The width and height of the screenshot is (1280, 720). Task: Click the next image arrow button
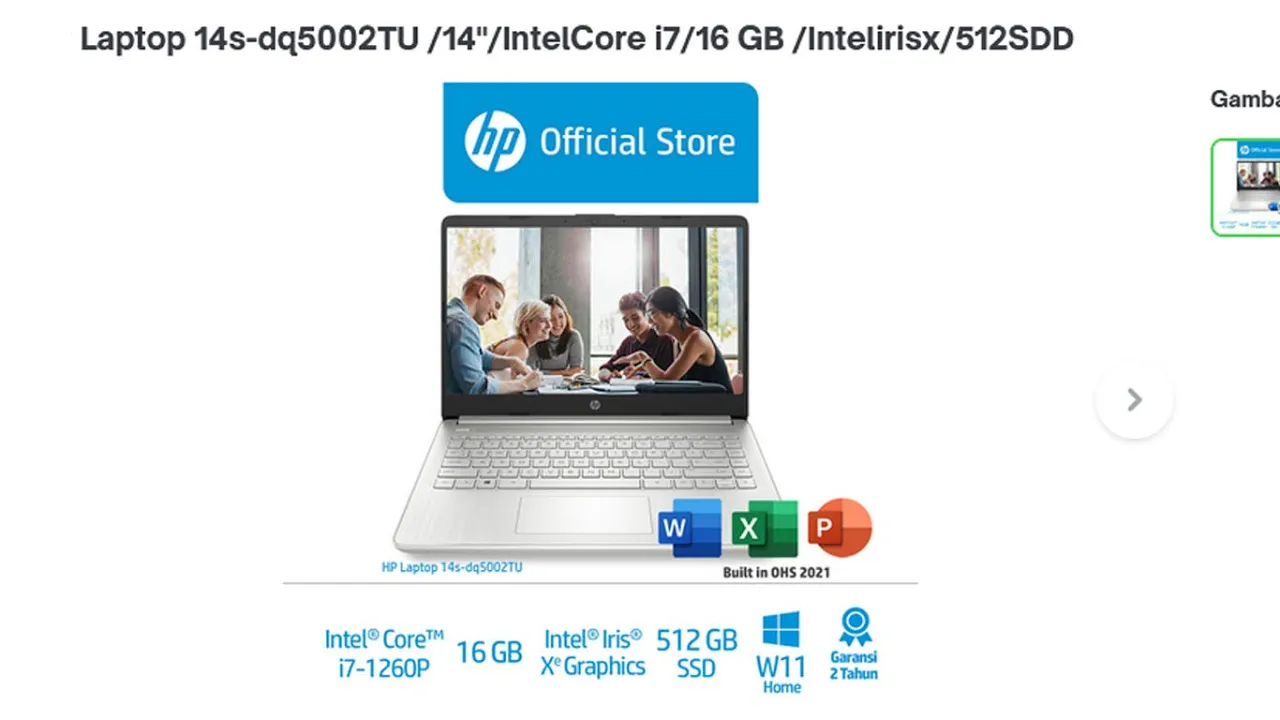coord(1134,400)
